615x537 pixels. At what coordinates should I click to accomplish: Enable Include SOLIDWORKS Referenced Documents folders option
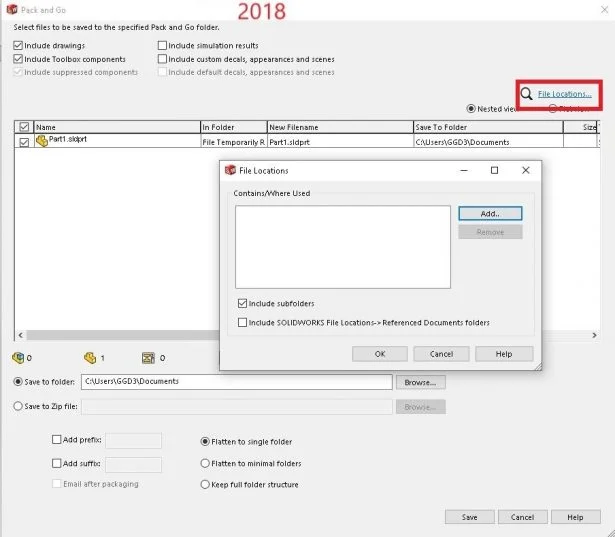point(242,322)
